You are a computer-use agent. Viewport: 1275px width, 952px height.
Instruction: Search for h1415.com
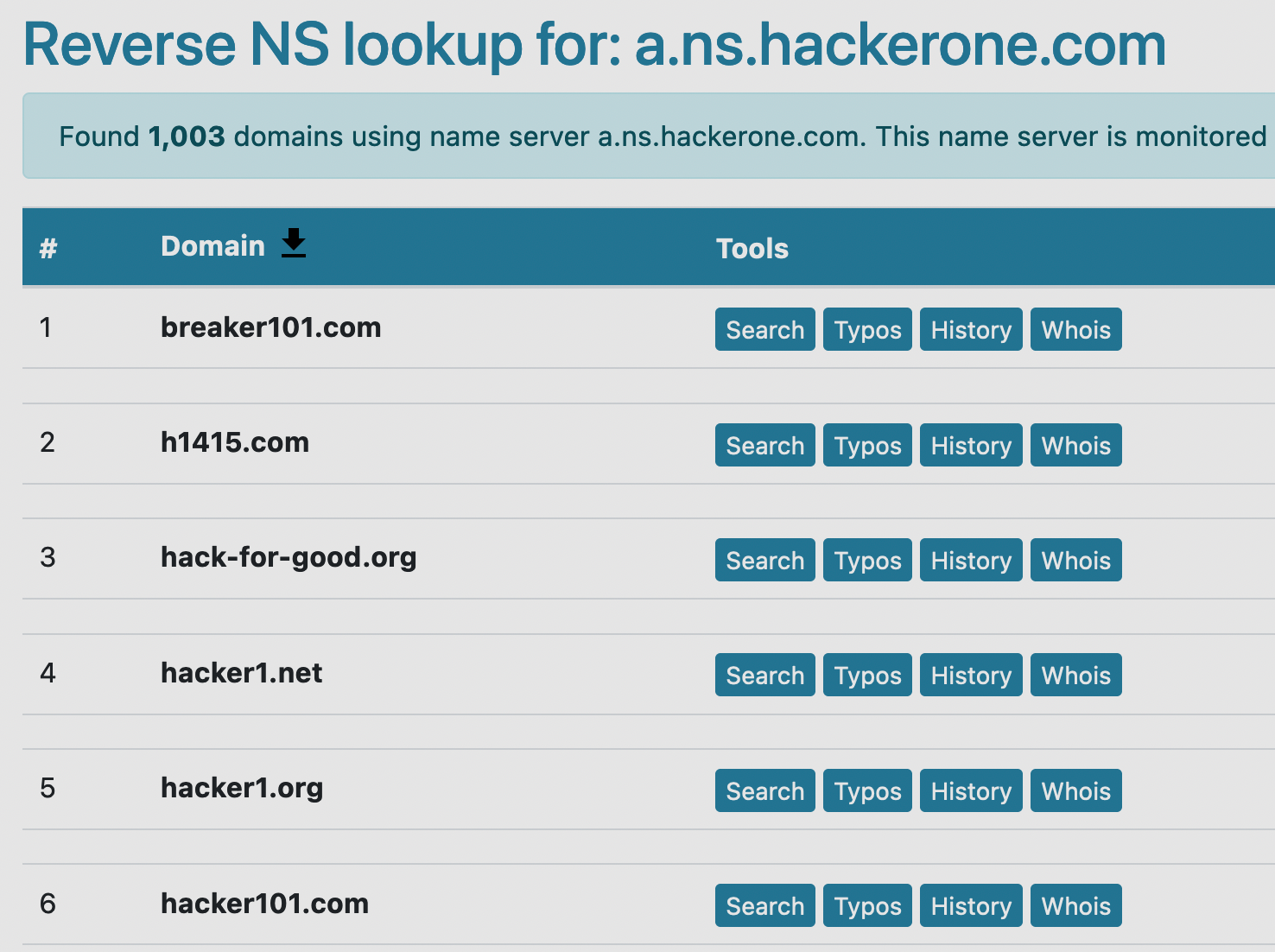point(764,445)
